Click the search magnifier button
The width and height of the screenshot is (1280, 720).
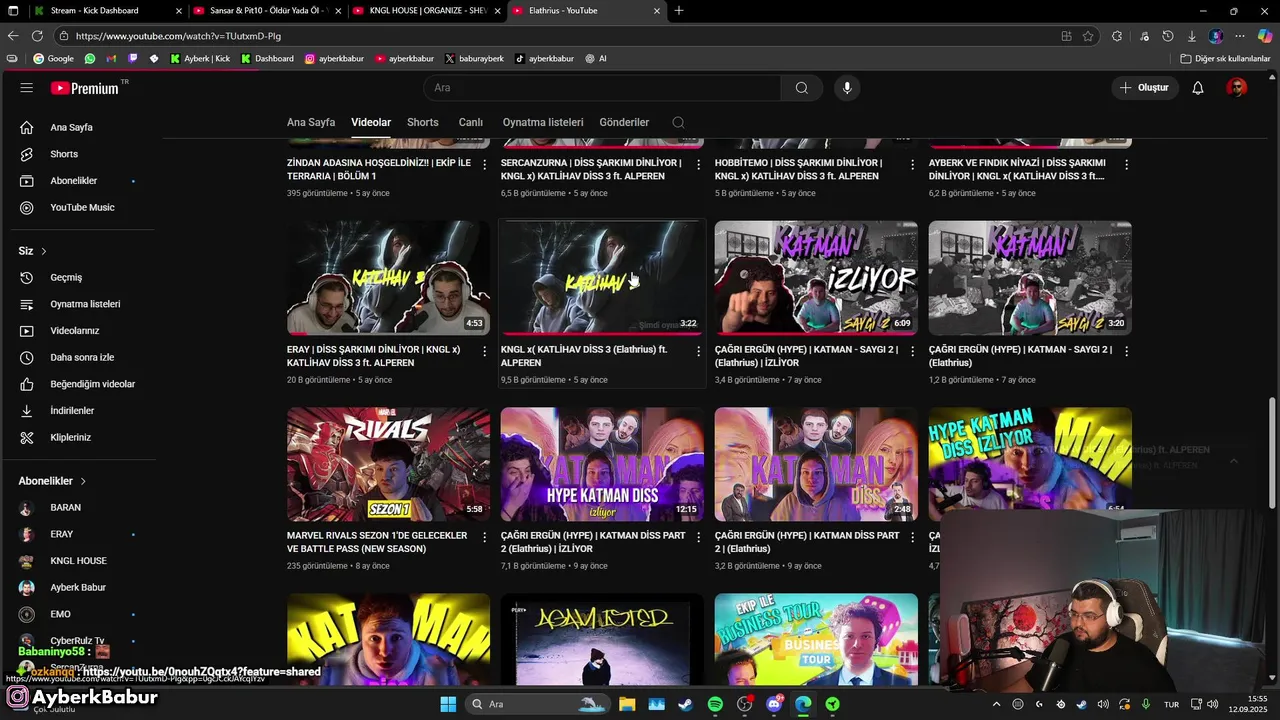click(x=801, y=88)
